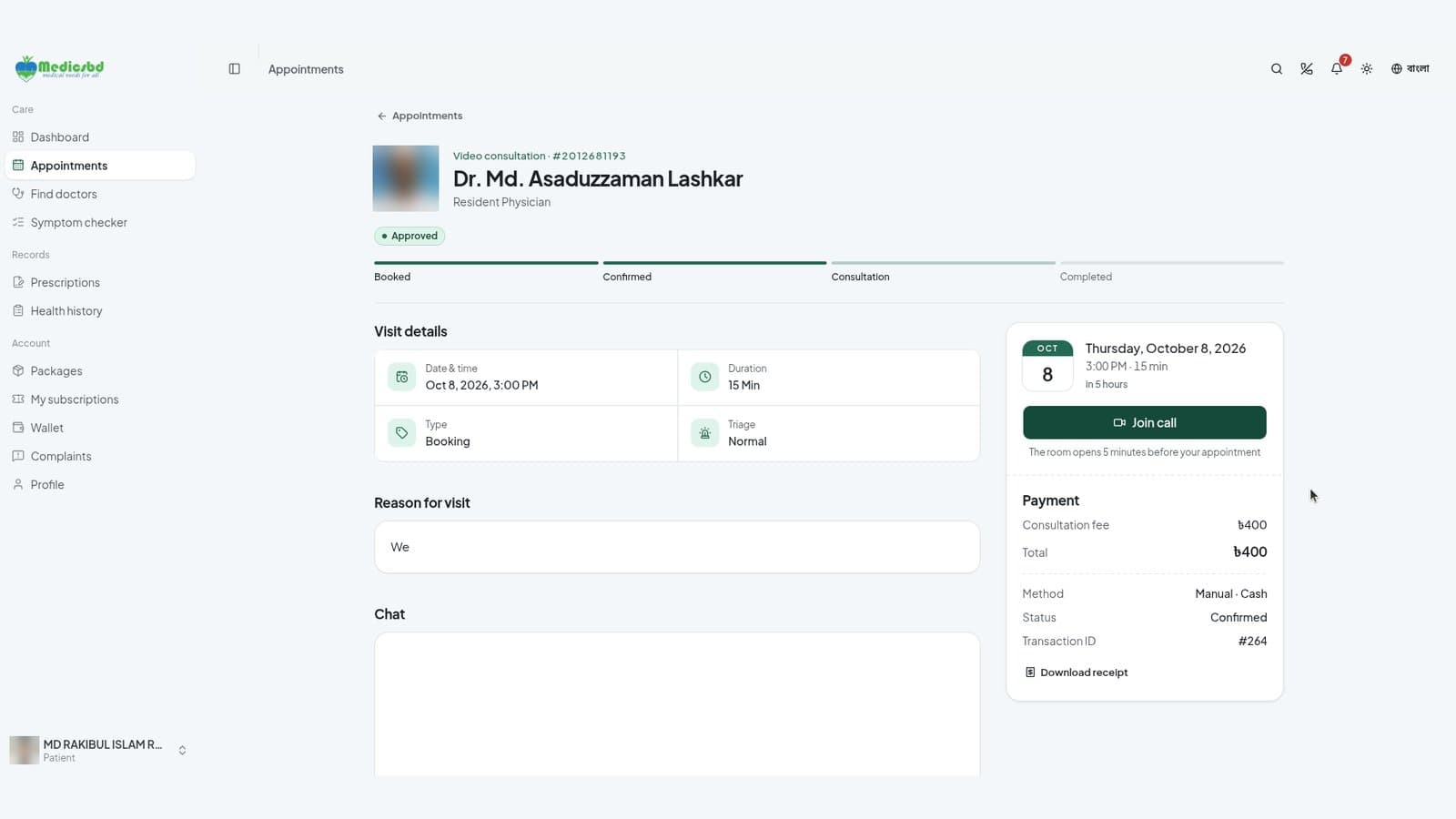Screen dimensions: 1456x819
Task: Click the doctor's profile photo
Action: (406, 178)
